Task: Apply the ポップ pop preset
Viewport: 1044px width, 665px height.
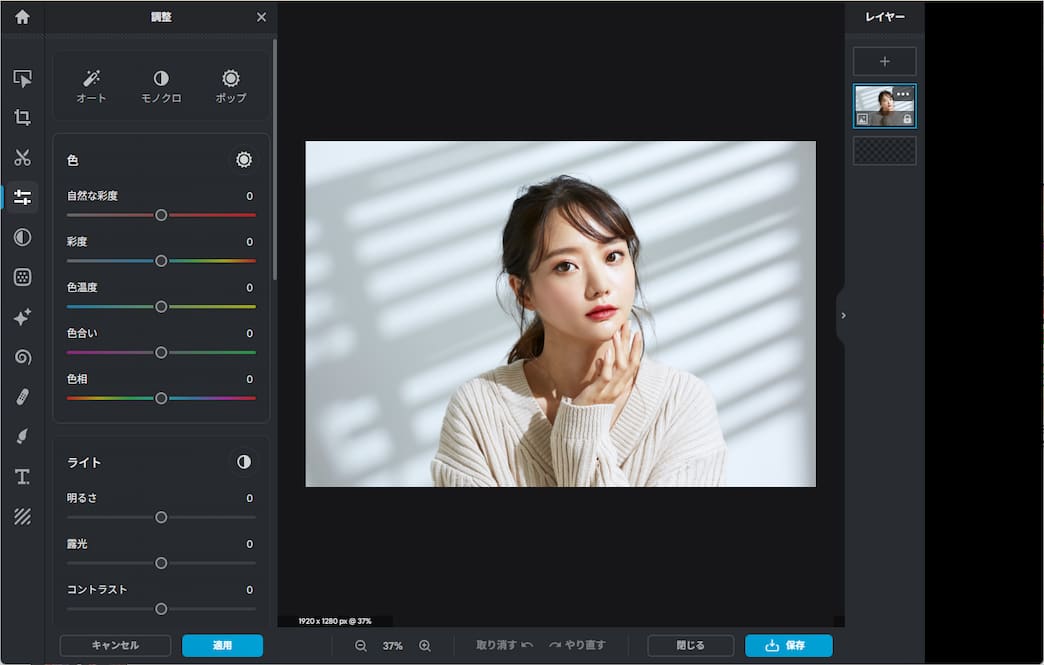Action: pyautogui.click(x=231, y=87)
